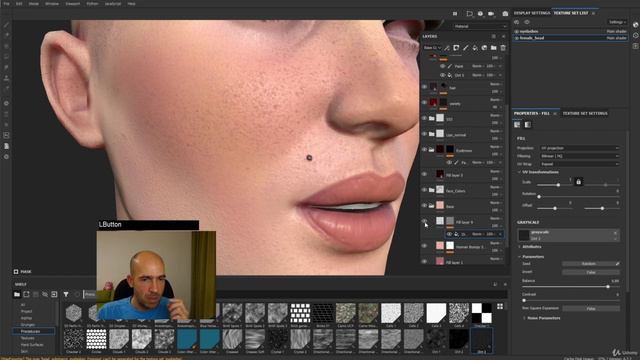Click the shader settings sphere icon in right dock
The width and height of the screenshot is (640, 360).
point(636,25)
